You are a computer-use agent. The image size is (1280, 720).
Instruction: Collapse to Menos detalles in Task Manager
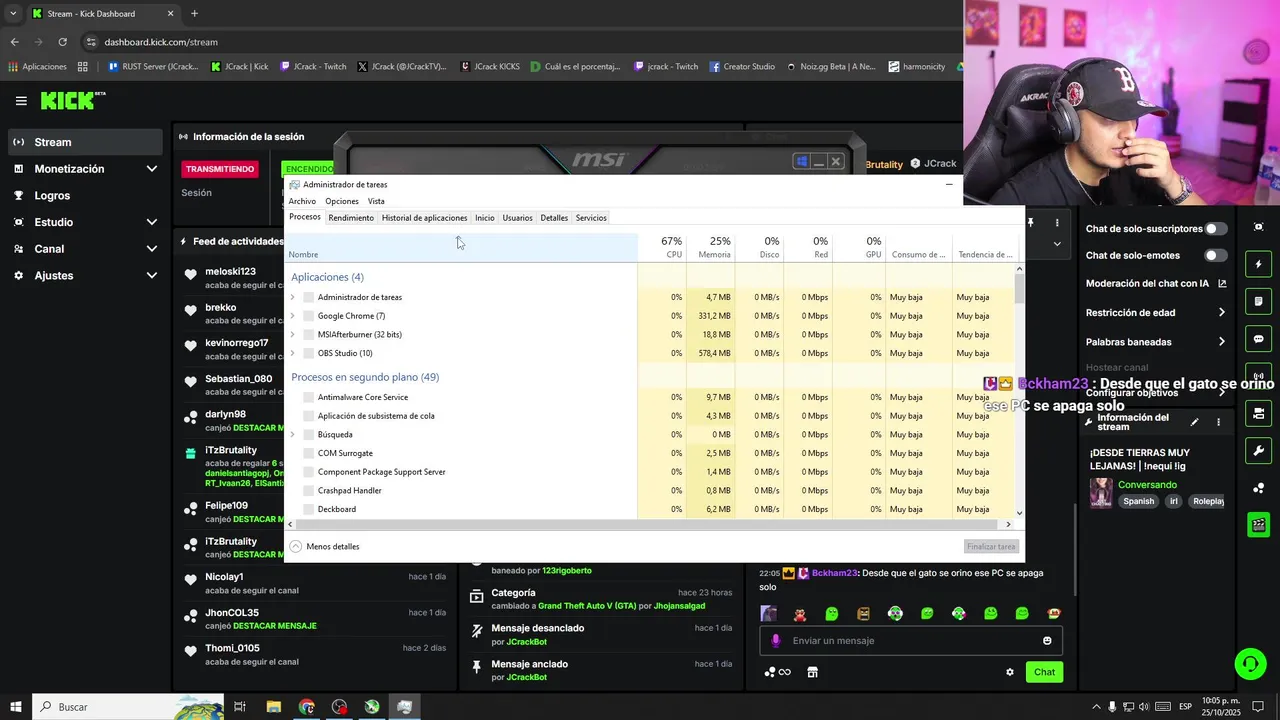tap(325, 547)
